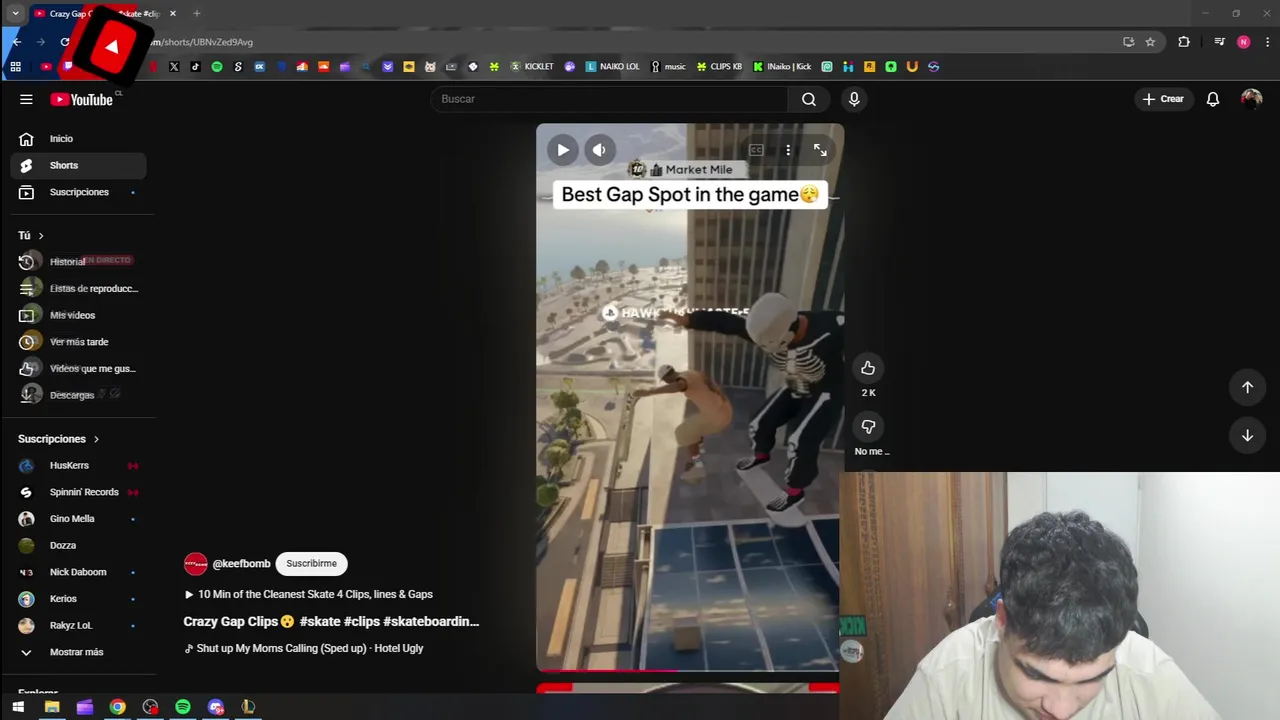This screenshot has height=720, width=1280.
Task: Open Dozza channel
Action: click(x=78, y=545)
